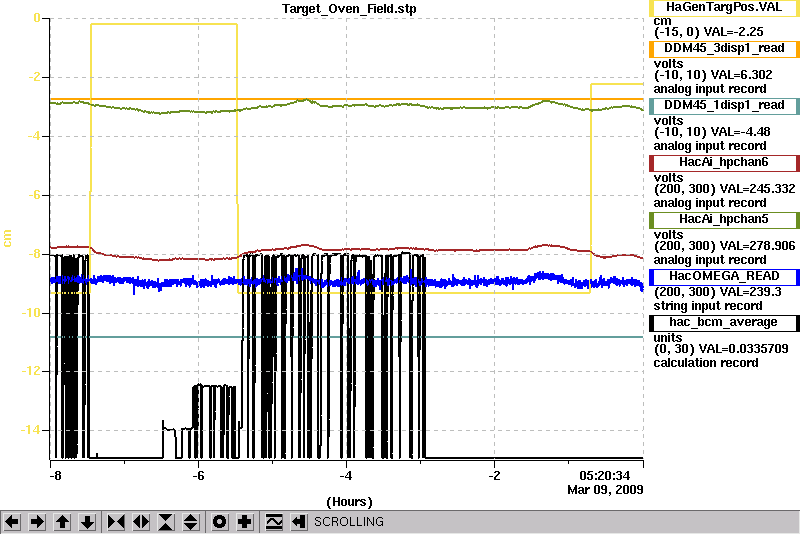This screenshot has height=534, width=800.
Task: Select the HacAi_hpchan6 legend entry
Action: [x=723, y=163]
